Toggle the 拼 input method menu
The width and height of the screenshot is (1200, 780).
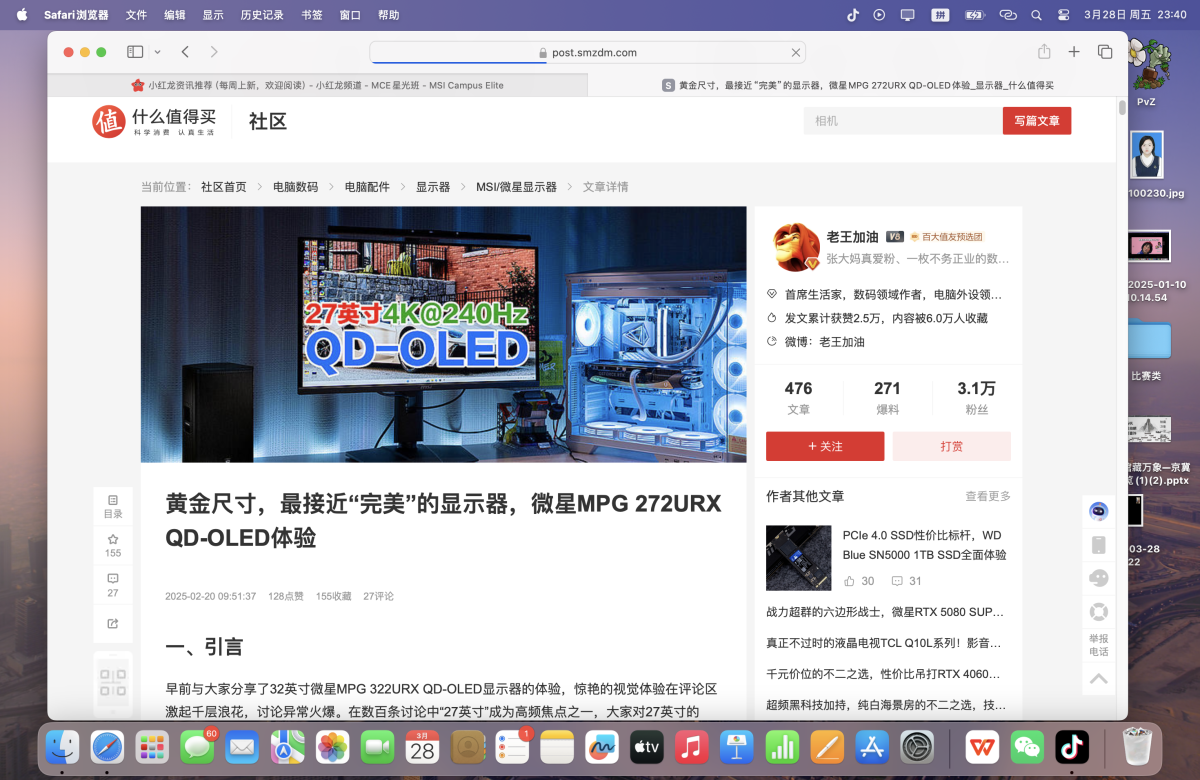[941, 15]
